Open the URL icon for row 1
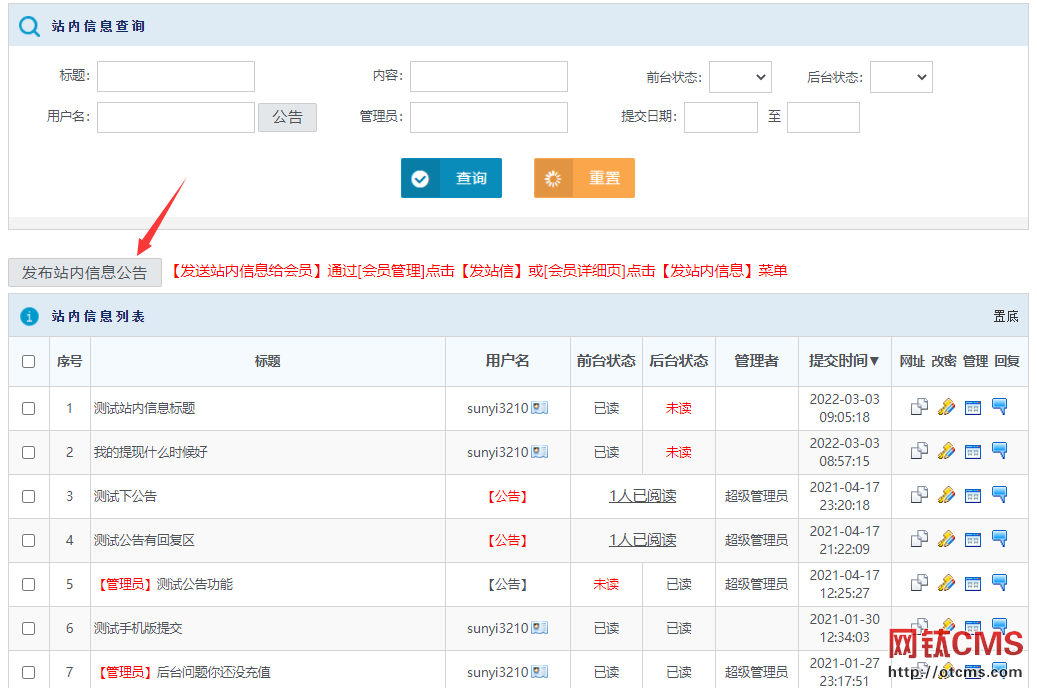 click(x=918, y=408)
